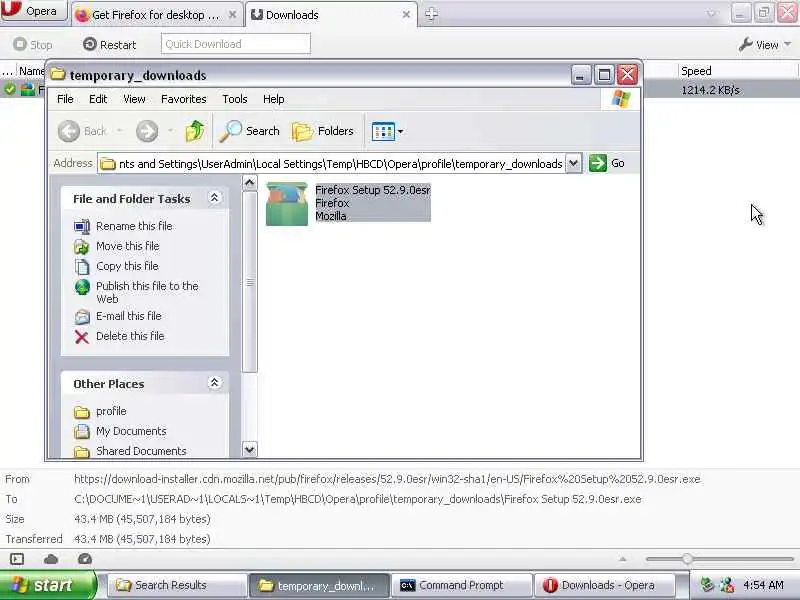Screen dimensions: 800x600
Task: Close the Downloads tab in Opera
Action: click(x=406, y=15)
